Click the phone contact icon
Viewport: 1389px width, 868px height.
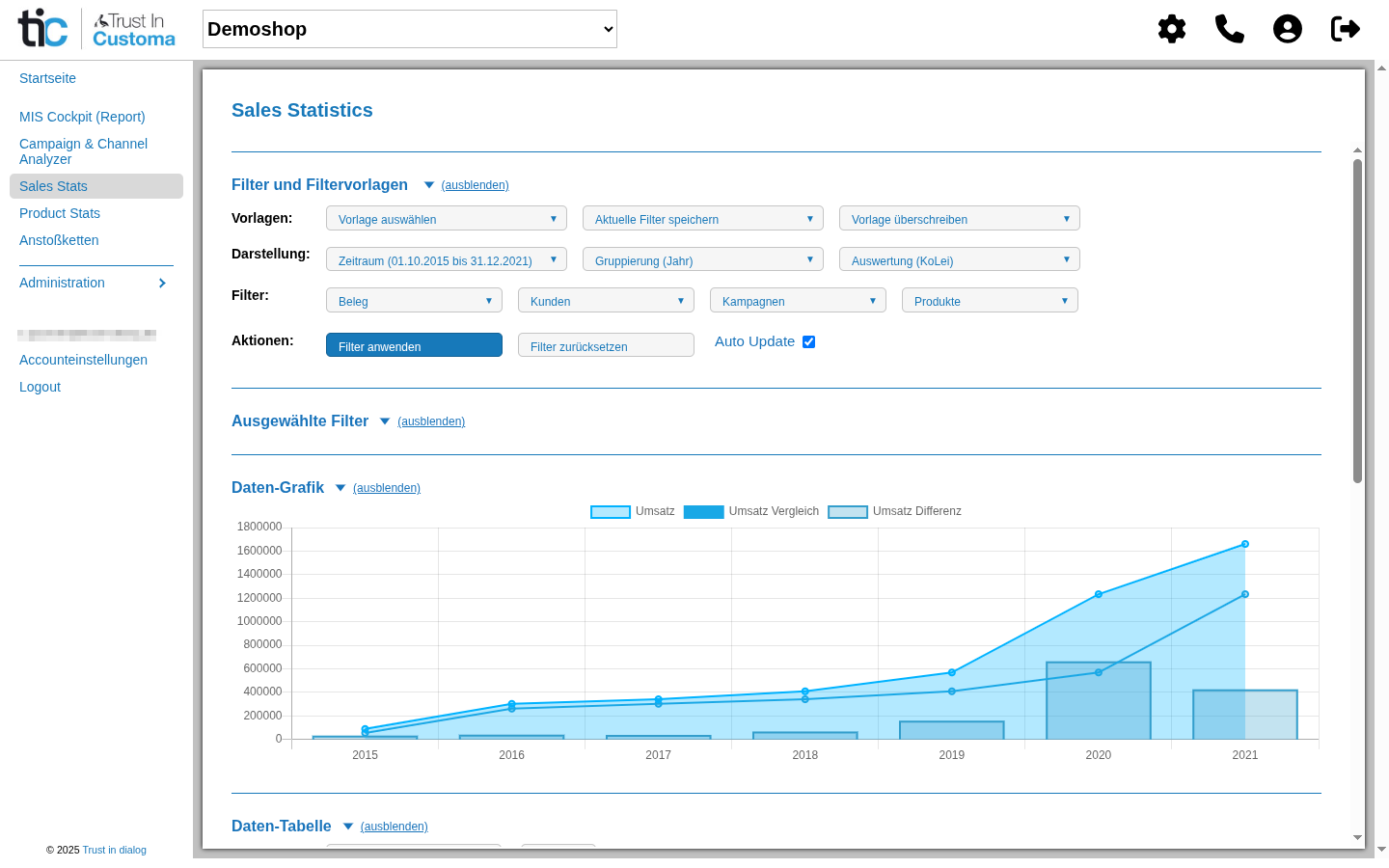pos(1230,29)
